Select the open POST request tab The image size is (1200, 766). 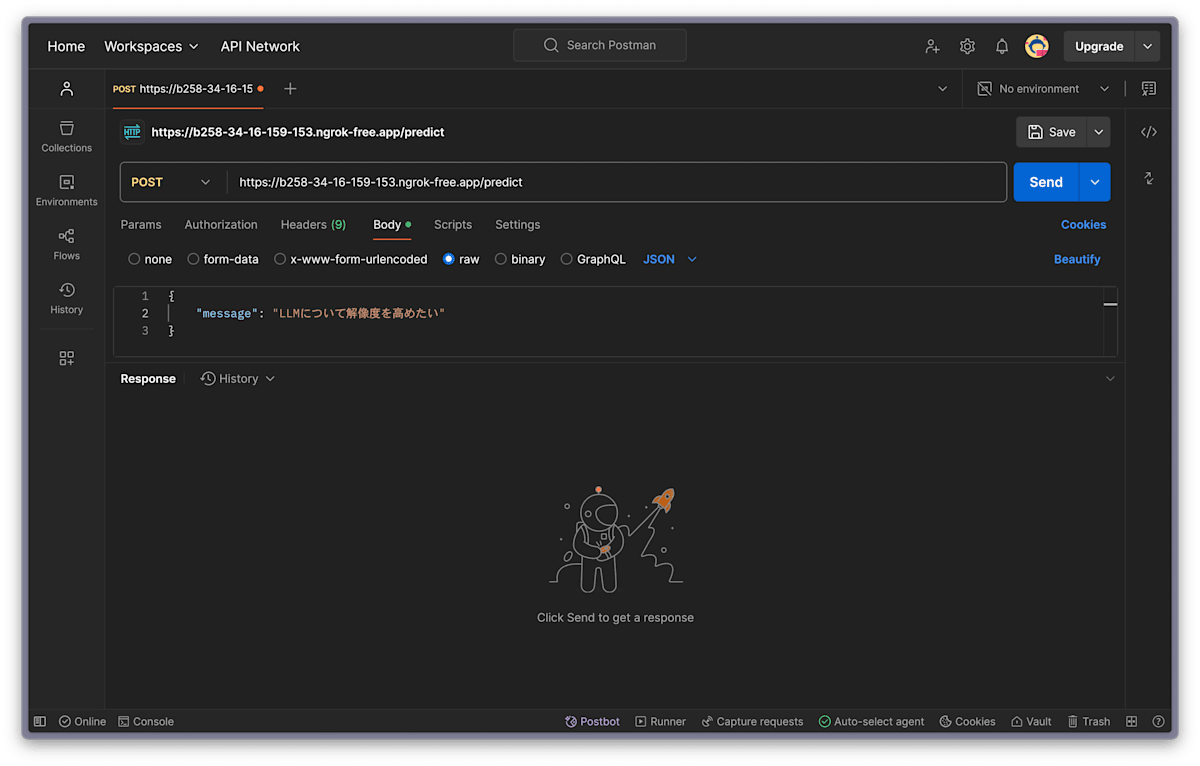[x=188, y=89]
